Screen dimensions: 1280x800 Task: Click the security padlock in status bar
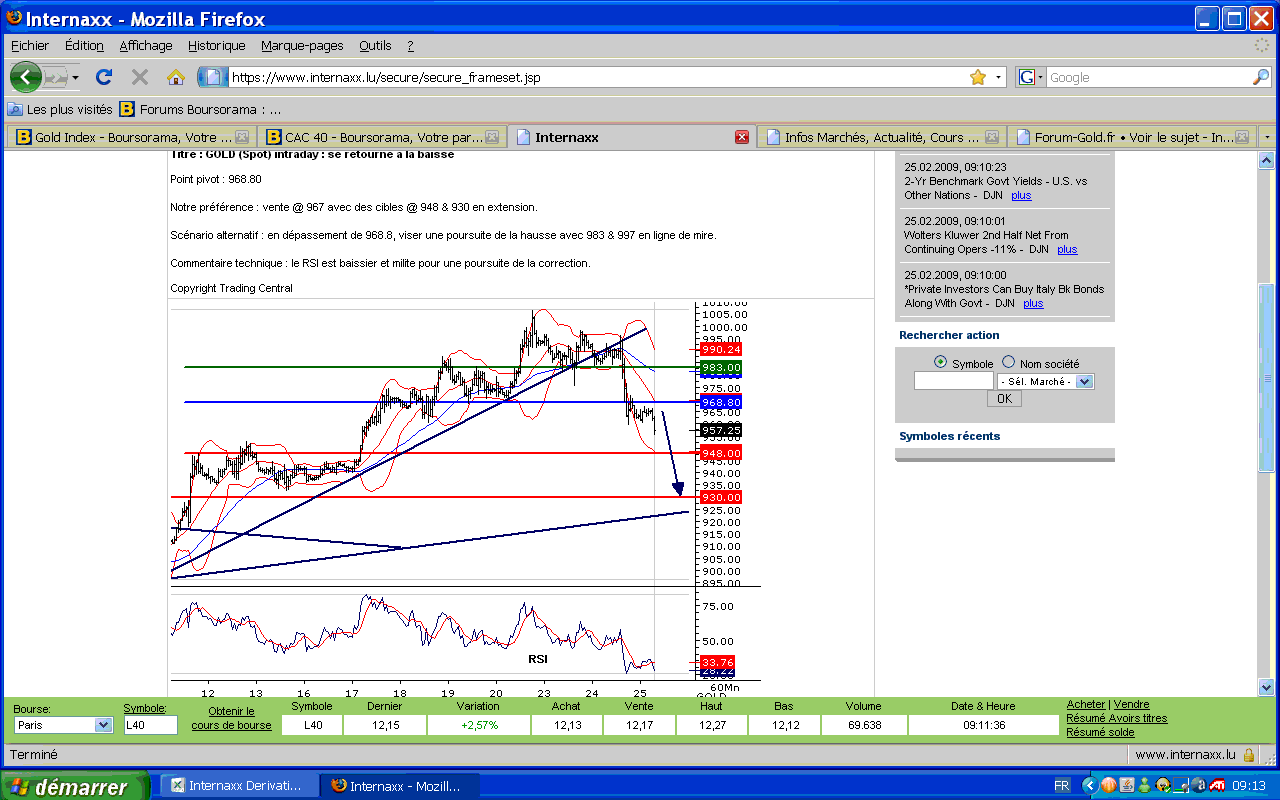pyautogui.click(x=1249, y=755)
